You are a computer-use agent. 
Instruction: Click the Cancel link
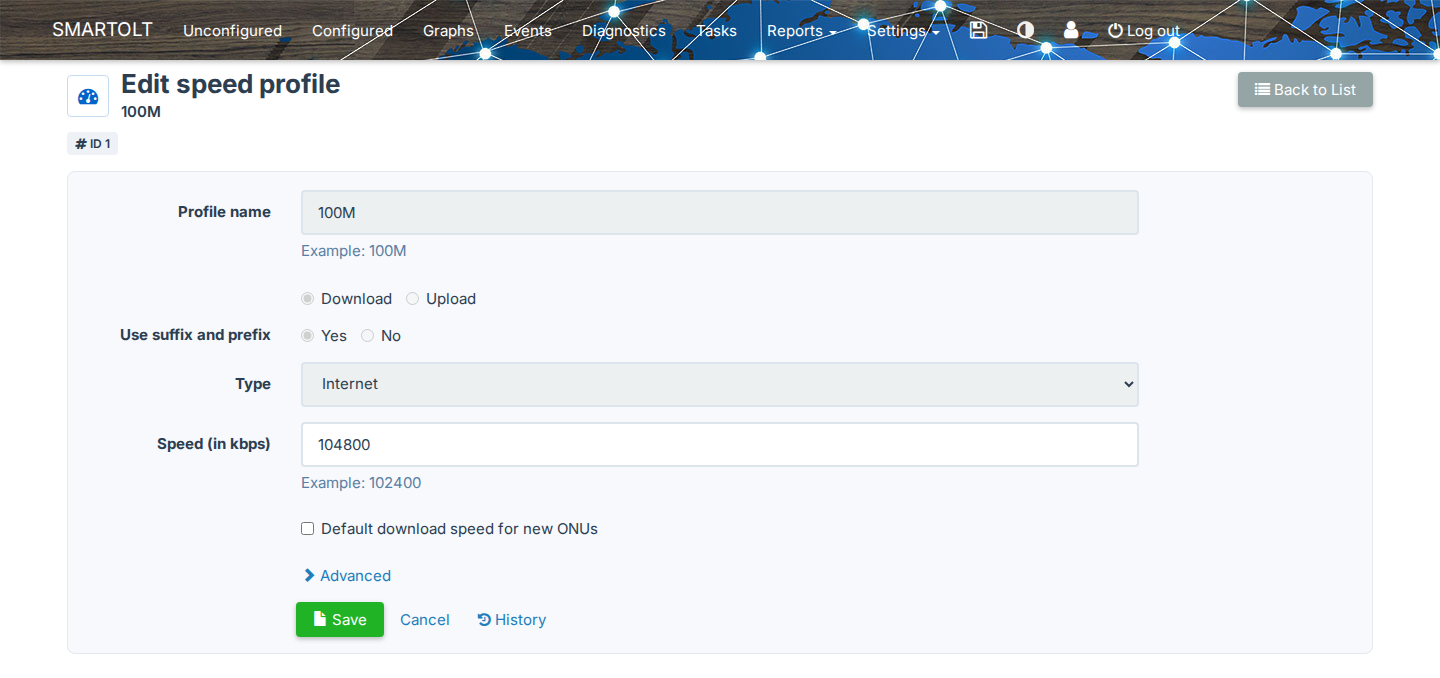click(x=425, y=620)
